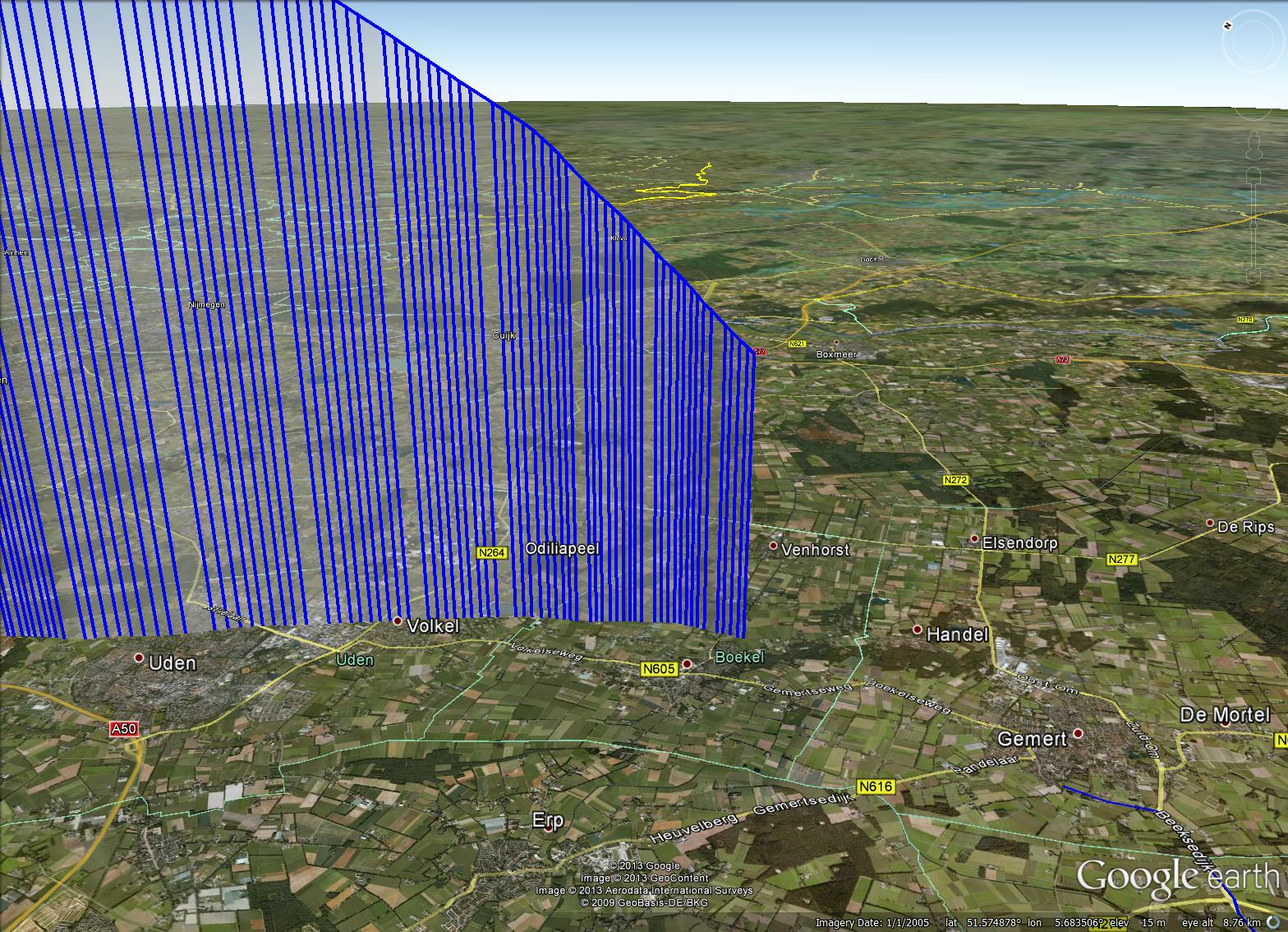Screen dimensions: 1288x932
Task: Click the Volkel place marker dot
Action: click(x=398, y=621)
